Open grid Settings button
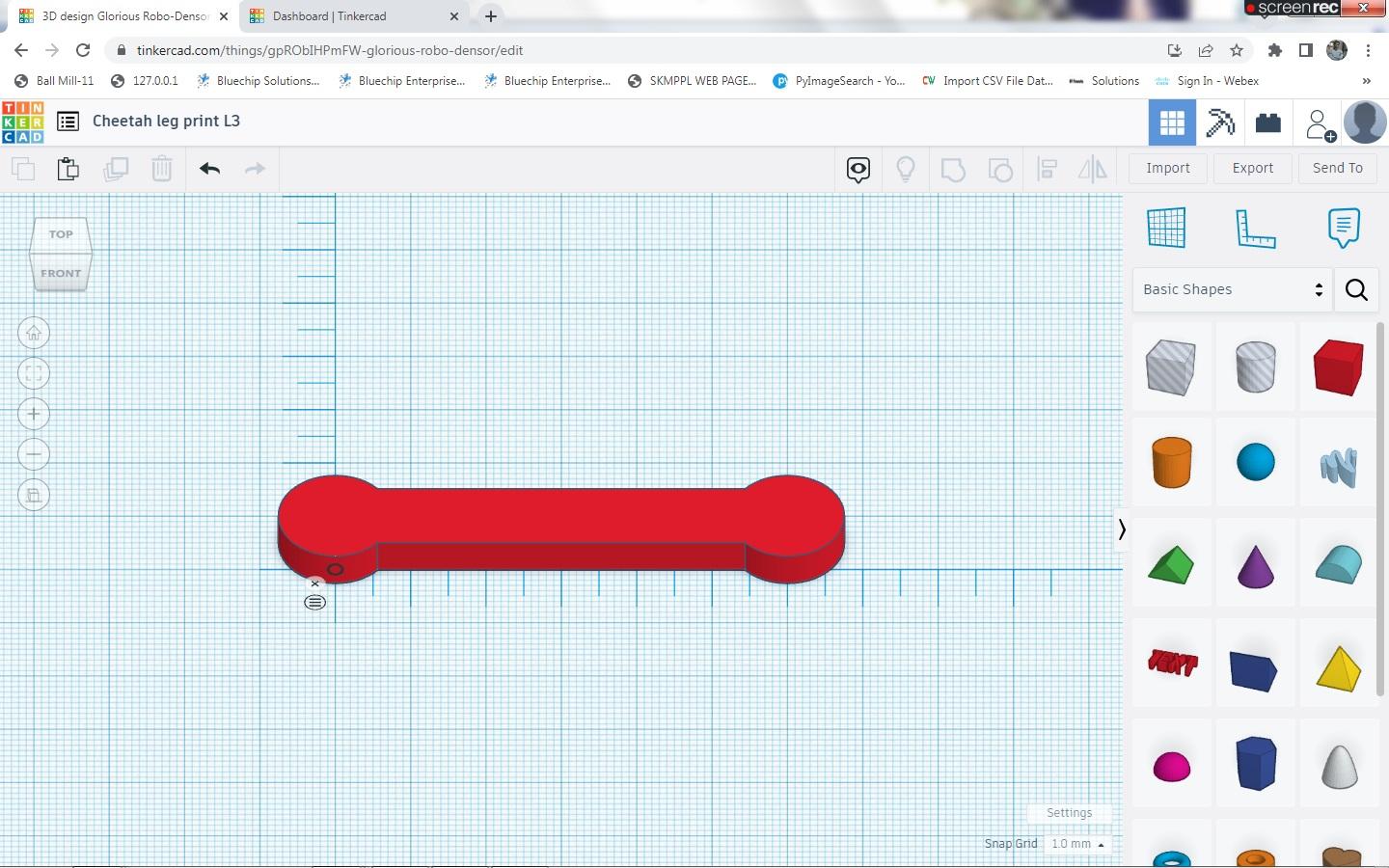1389x868 pixels. [1070, 813]
